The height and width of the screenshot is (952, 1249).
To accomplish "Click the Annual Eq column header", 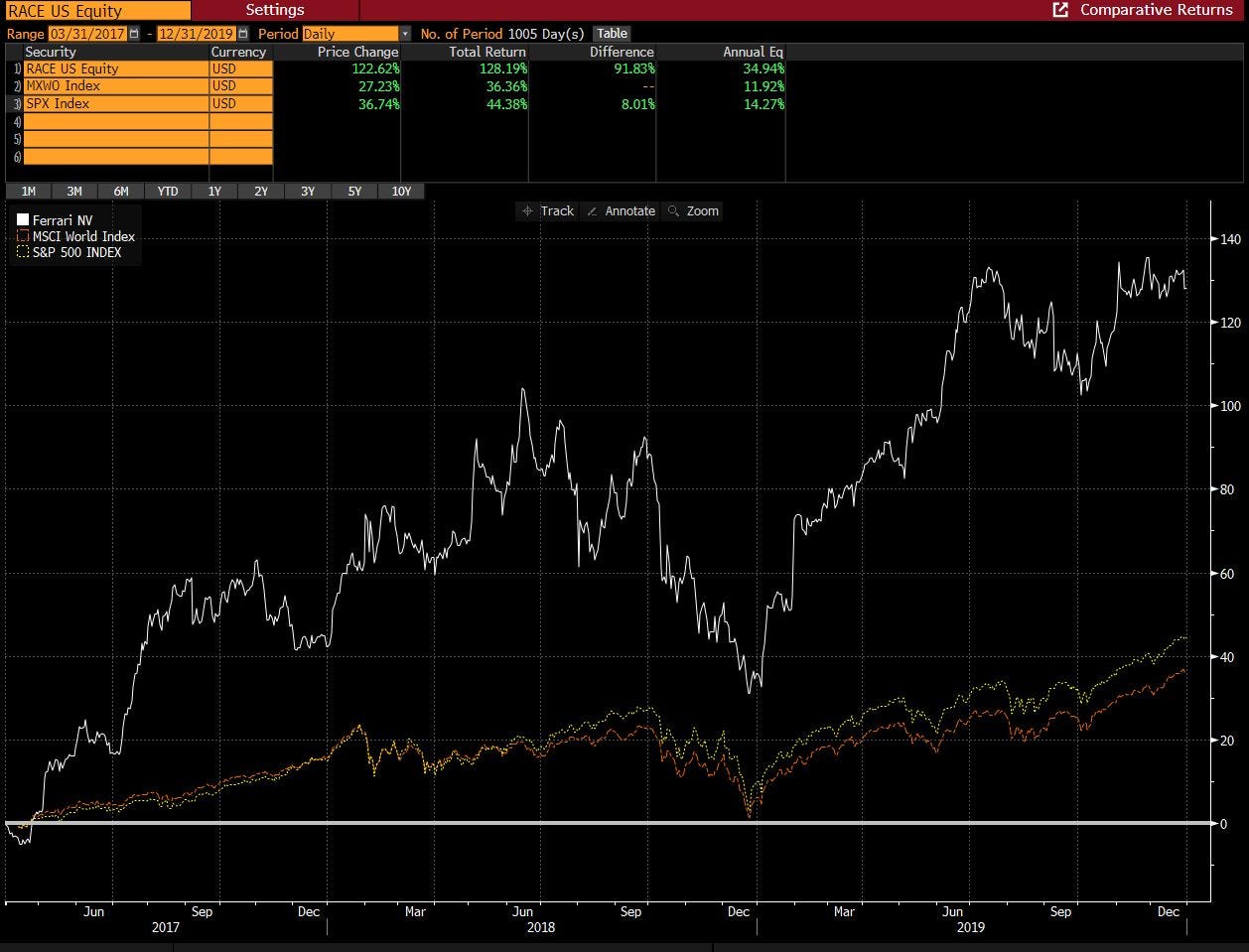I will click(754, 52).
